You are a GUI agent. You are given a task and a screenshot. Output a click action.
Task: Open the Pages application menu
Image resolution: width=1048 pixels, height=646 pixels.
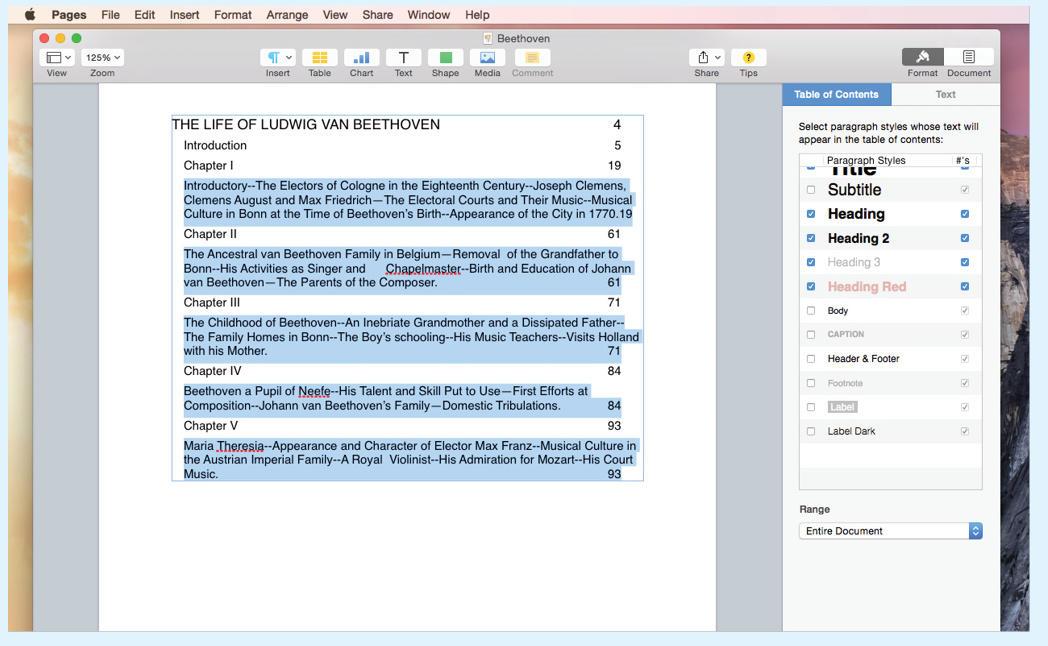click(69, 15)
